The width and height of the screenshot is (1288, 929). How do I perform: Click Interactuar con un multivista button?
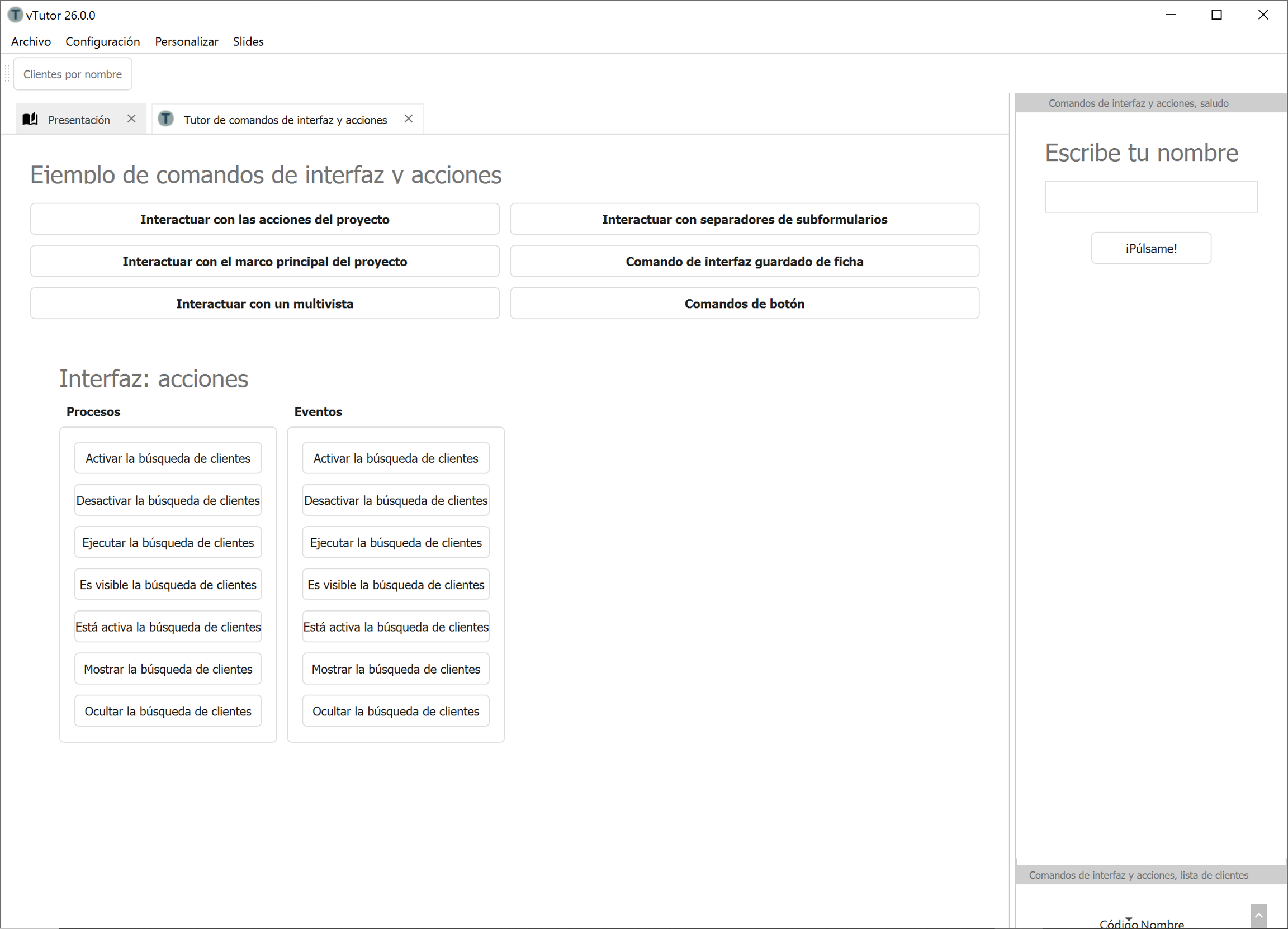coord(264,304)
